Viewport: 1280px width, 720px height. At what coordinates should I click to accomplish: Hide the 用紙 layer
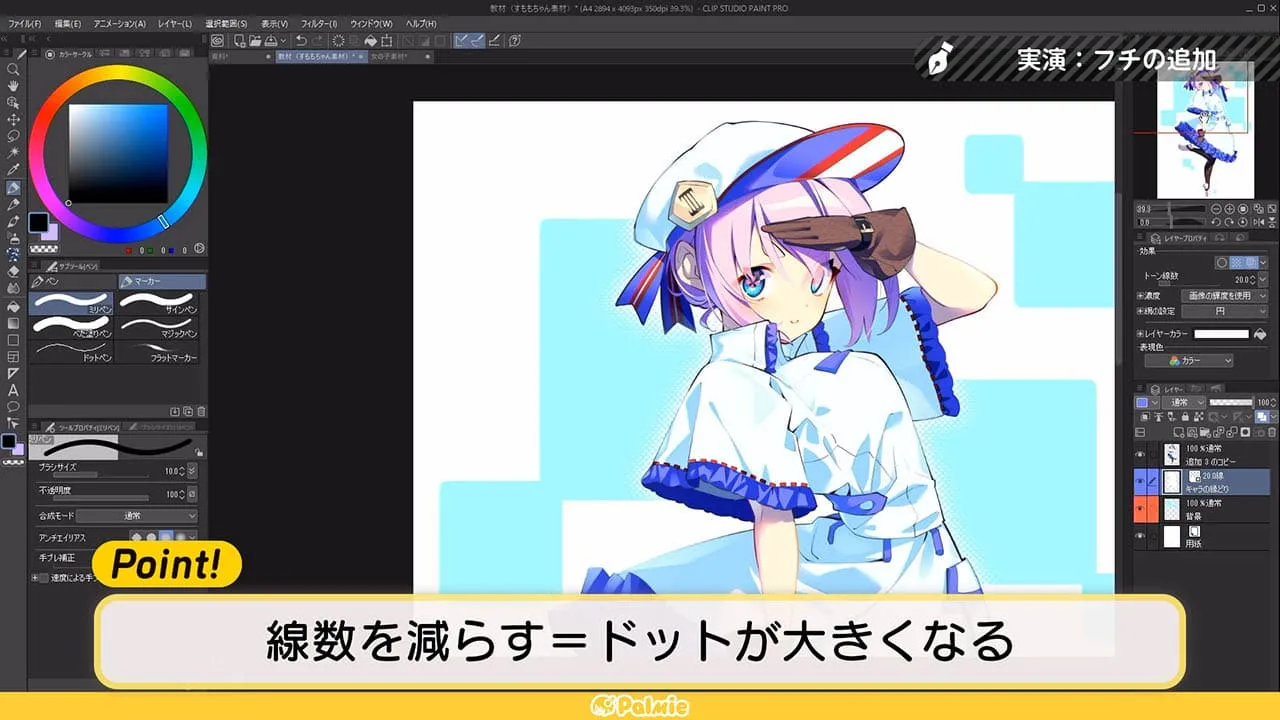coord(1139,533)
